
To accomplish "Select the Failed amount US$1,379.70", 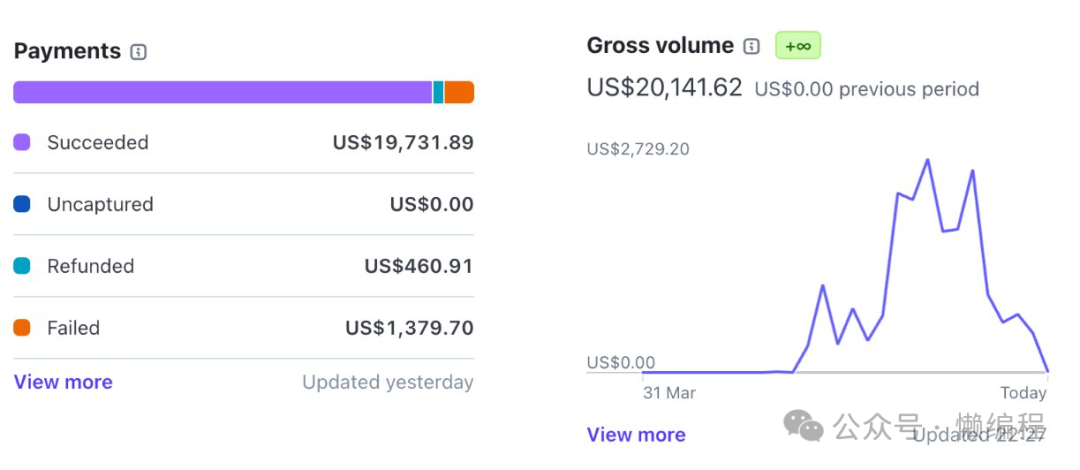I will pos(409,328).
